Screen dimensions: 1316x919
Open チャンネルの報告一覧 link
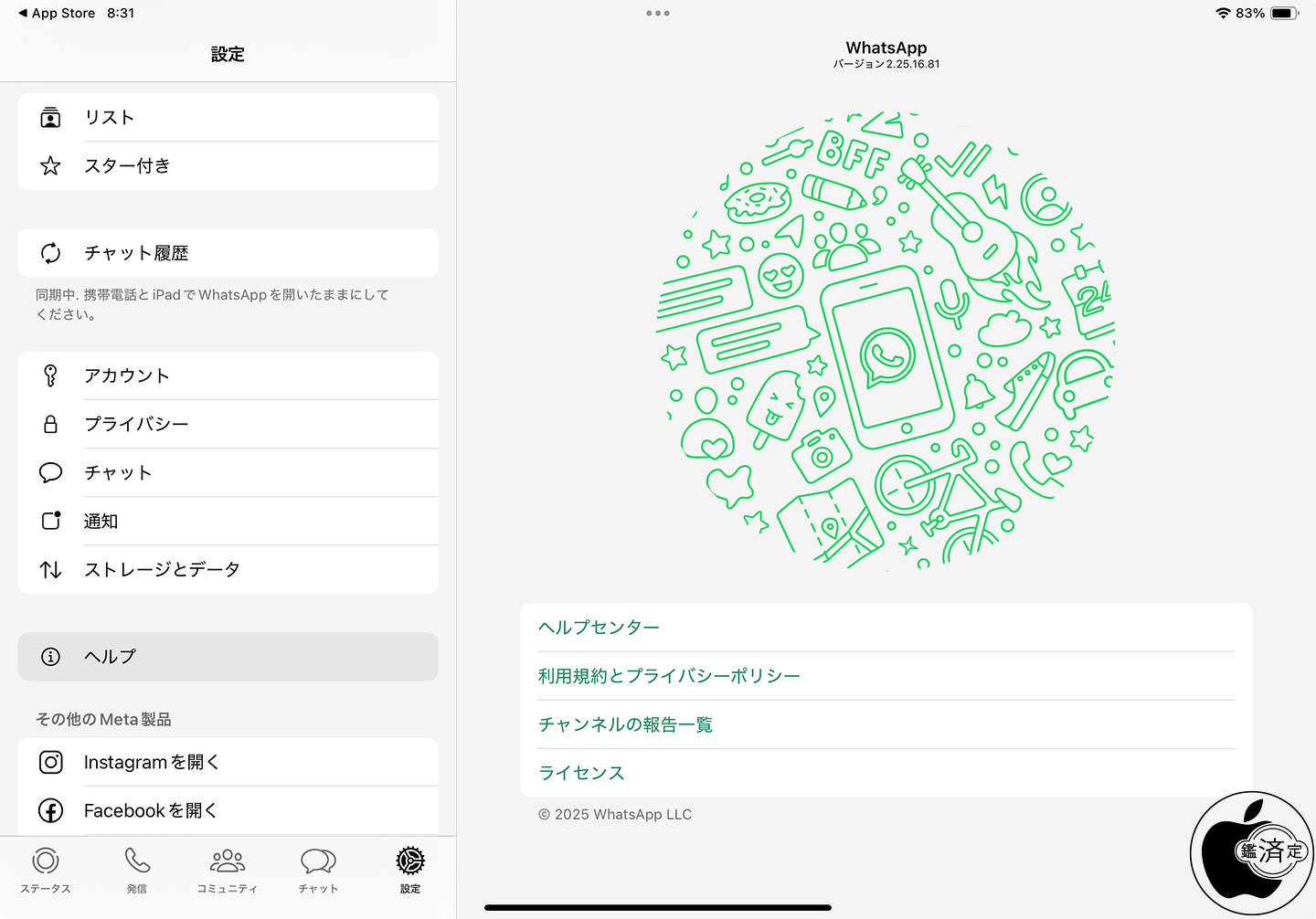click(x=886, y=724)
